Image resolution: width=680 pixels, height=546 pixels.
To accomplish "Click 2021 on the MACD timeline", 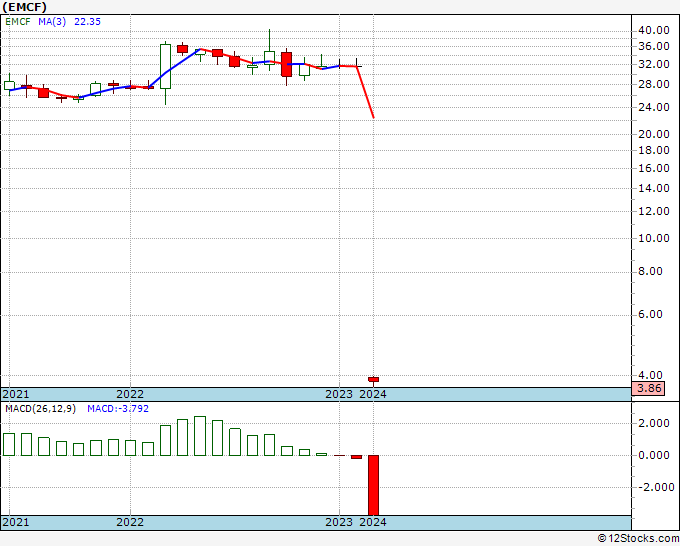I will [16, 522].
